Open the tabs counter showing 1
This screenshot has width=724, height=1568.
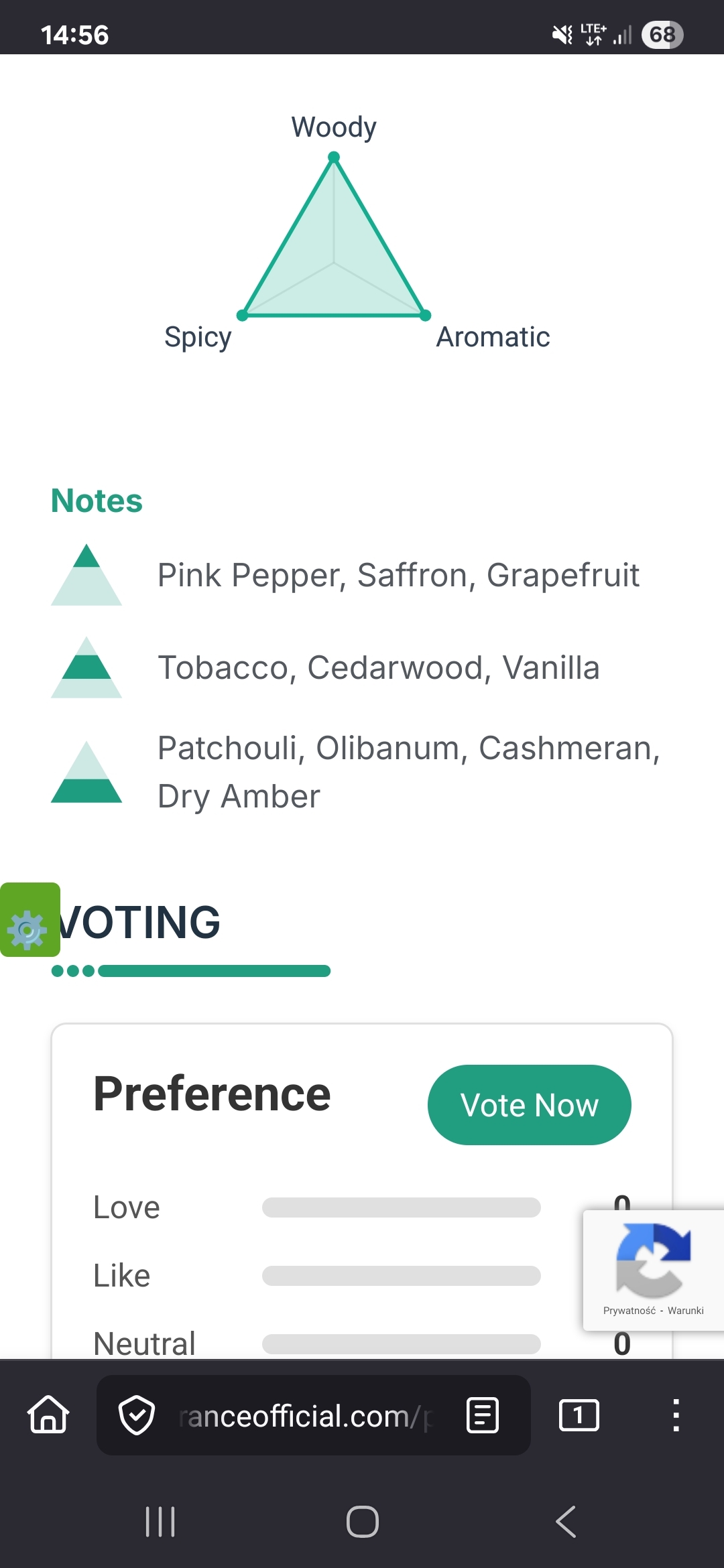click(579, 1415)
